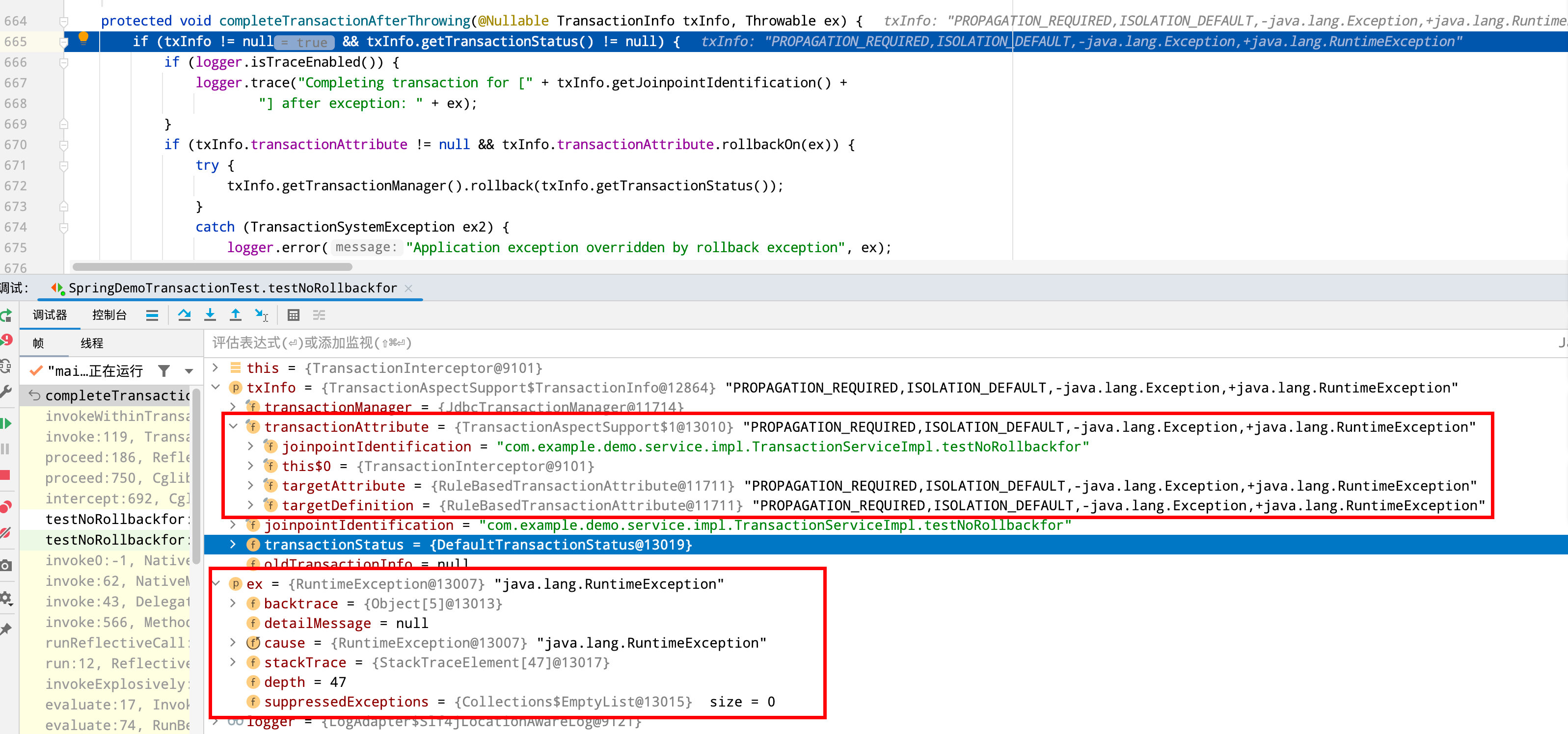Click the Pause Program icon
Image resolution: width=1568 pixels, height=734 pixels.
tap(5, 449)
